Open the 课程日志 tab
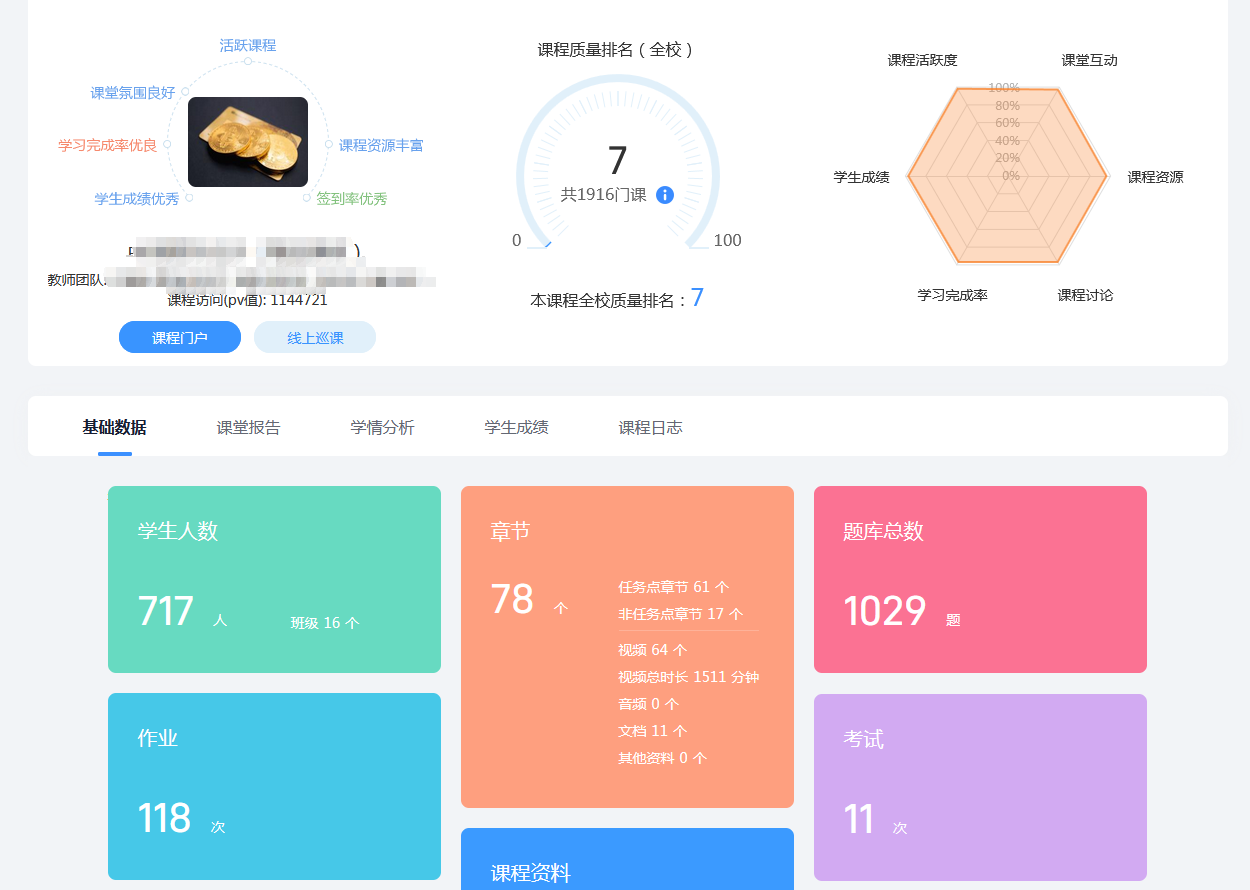Screen dimensions: 1250x890 point(651,427)
